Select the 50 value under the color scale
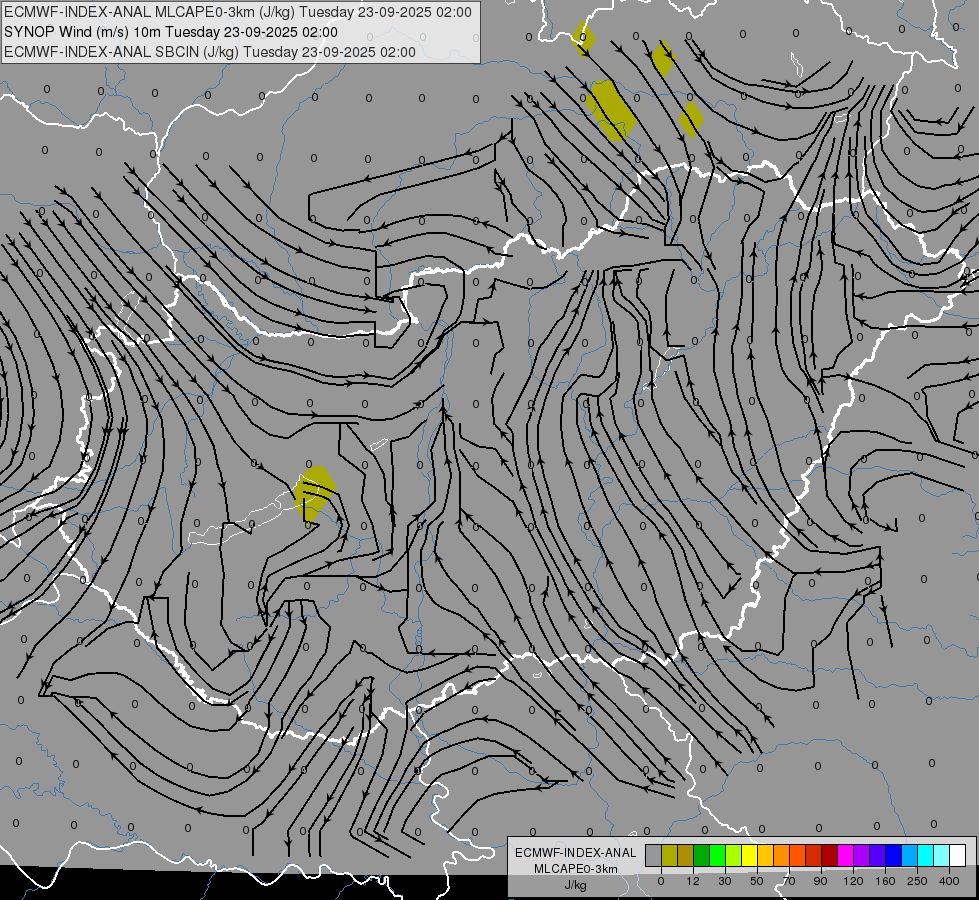This screenshot has width=979, height=900. tap(757, 881)
